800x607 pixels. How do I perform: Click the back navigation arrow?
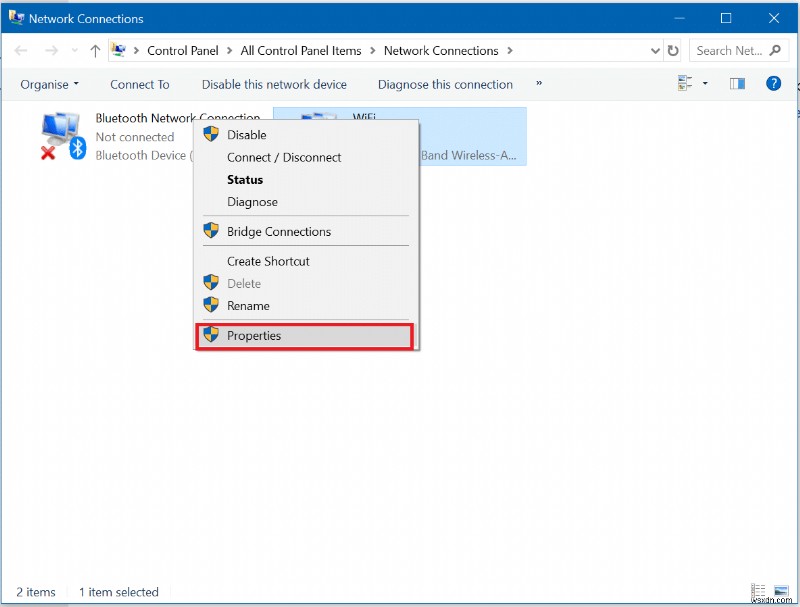click(22, 50)
